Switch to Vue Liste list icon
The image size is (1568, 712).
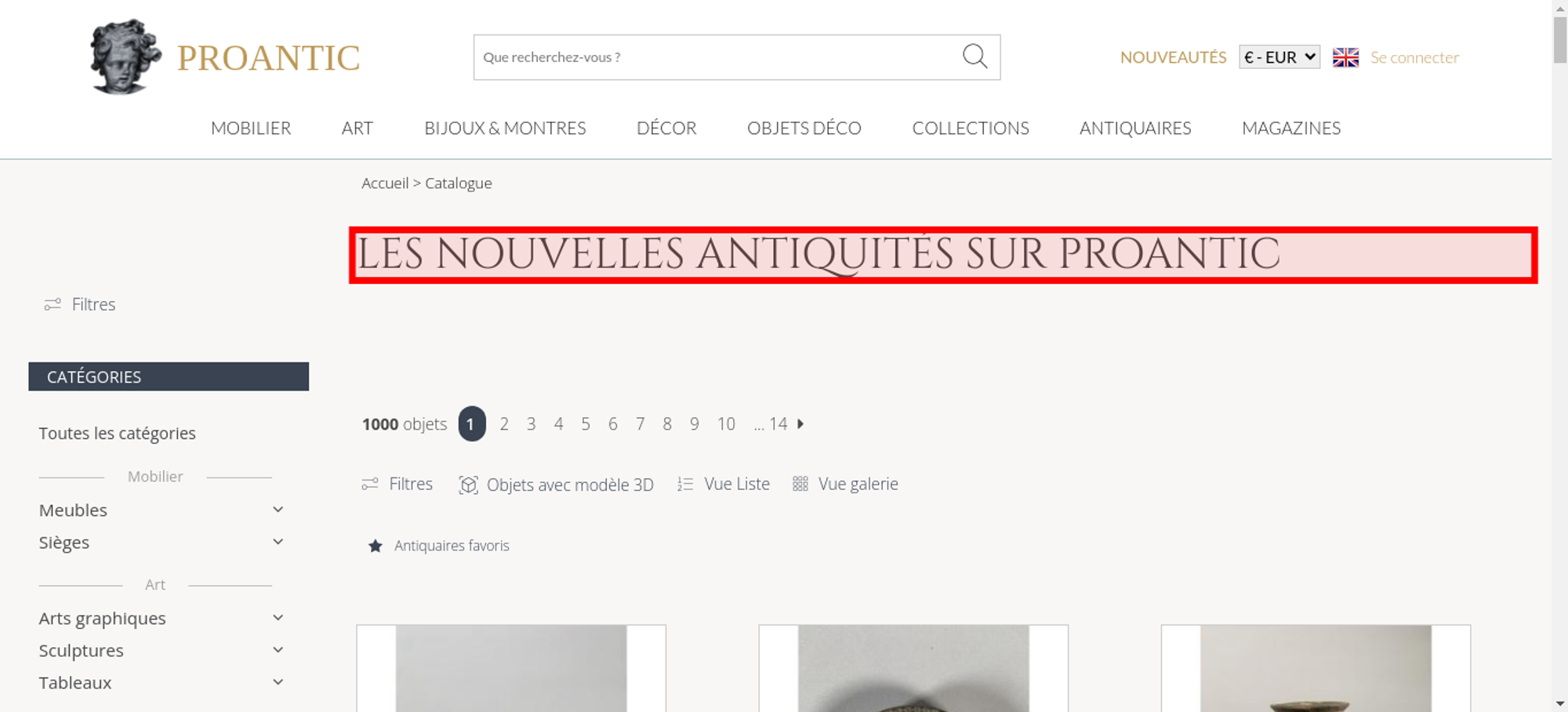tap(685, 485)
